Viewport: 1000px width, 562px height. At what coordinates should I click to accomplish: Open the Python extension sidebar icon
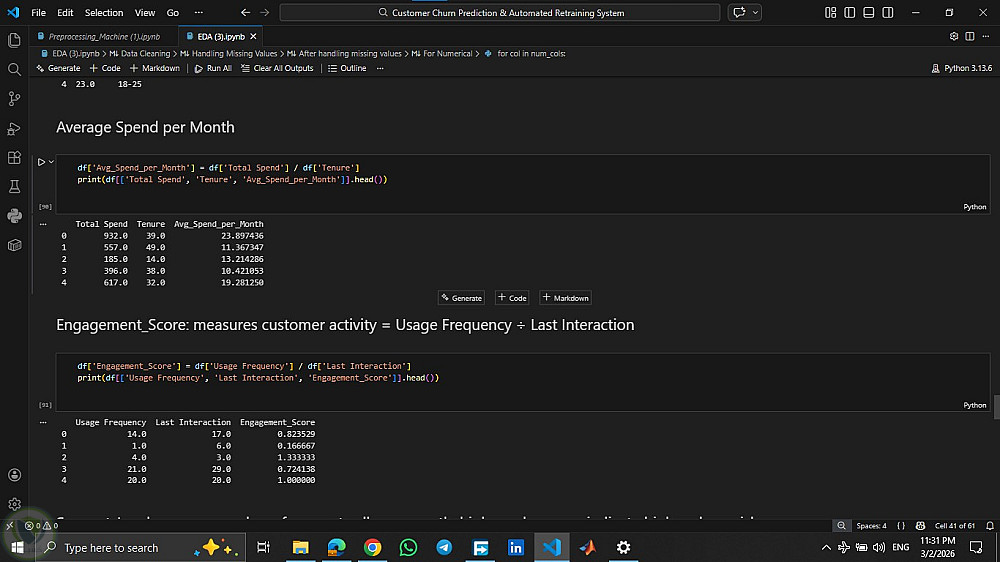pyautogui.click(x=14, y=215)
